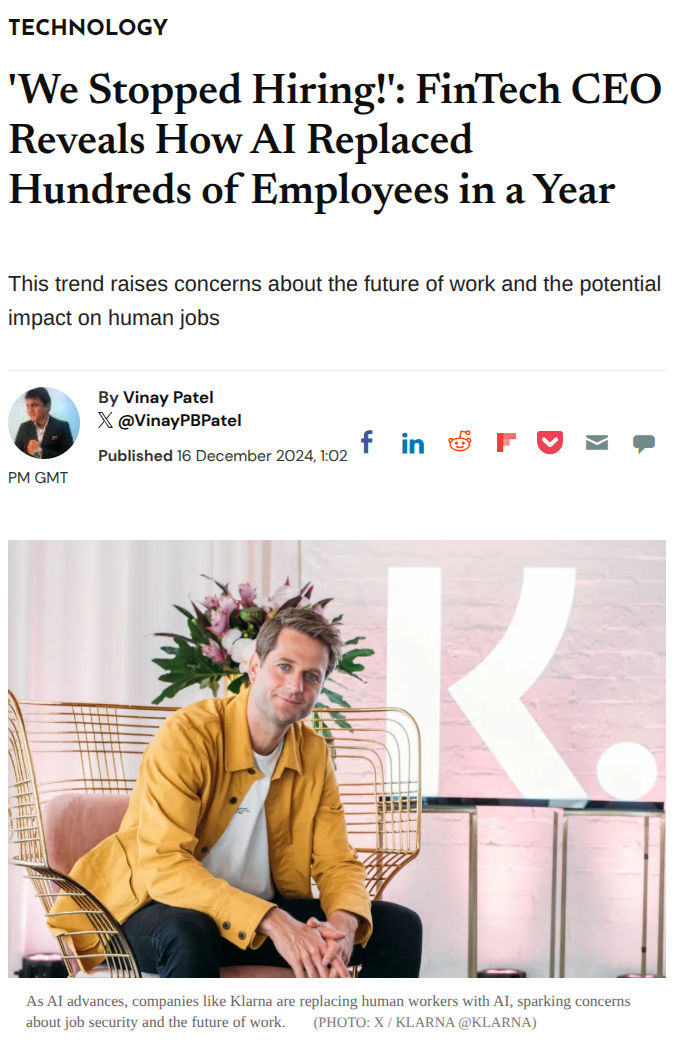
Task: Click Vinay Patel's author avatar photo
Action: click(x=44, y=423)
